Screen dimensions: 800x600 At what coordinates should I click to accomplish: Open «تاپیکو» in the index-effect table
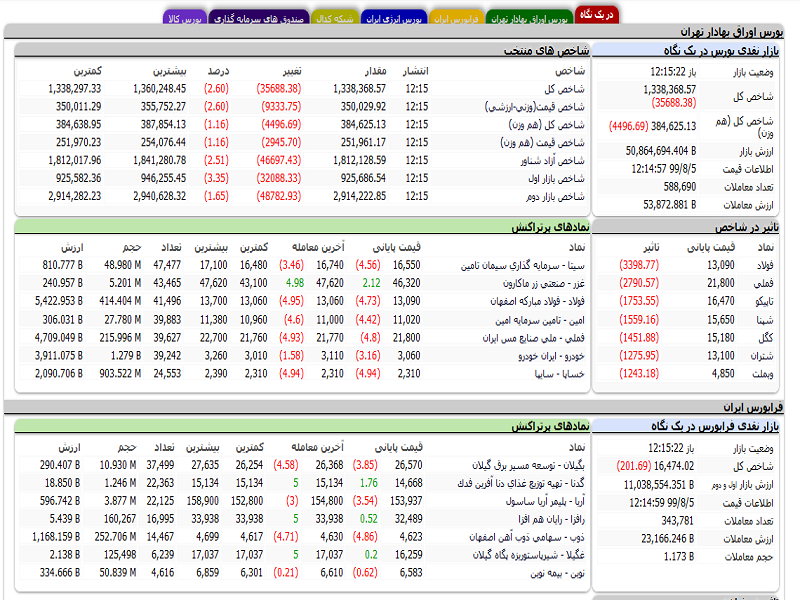[764, 301]
